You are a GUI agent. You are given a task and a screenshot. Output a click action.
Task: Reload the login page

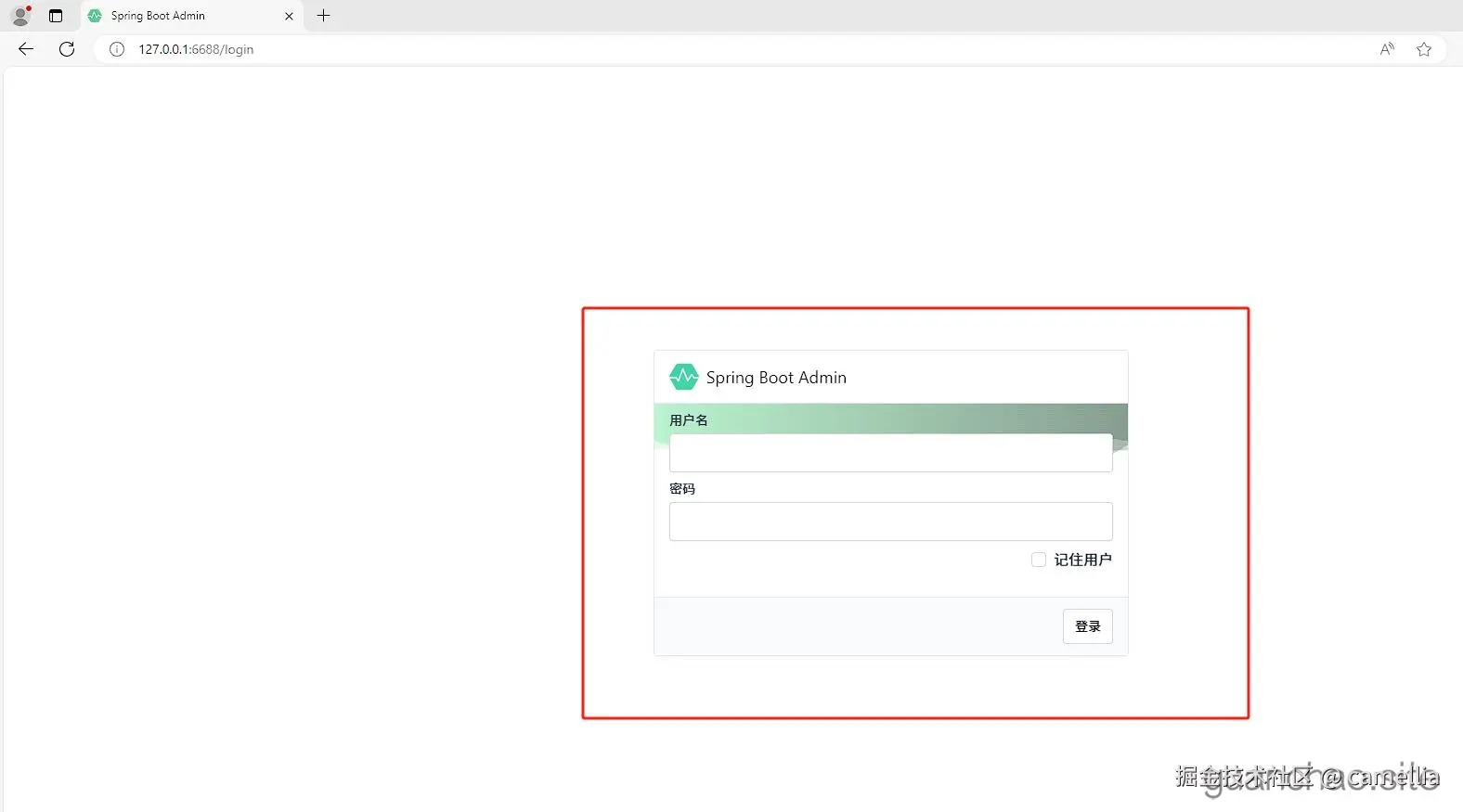[x=67, y=49]
